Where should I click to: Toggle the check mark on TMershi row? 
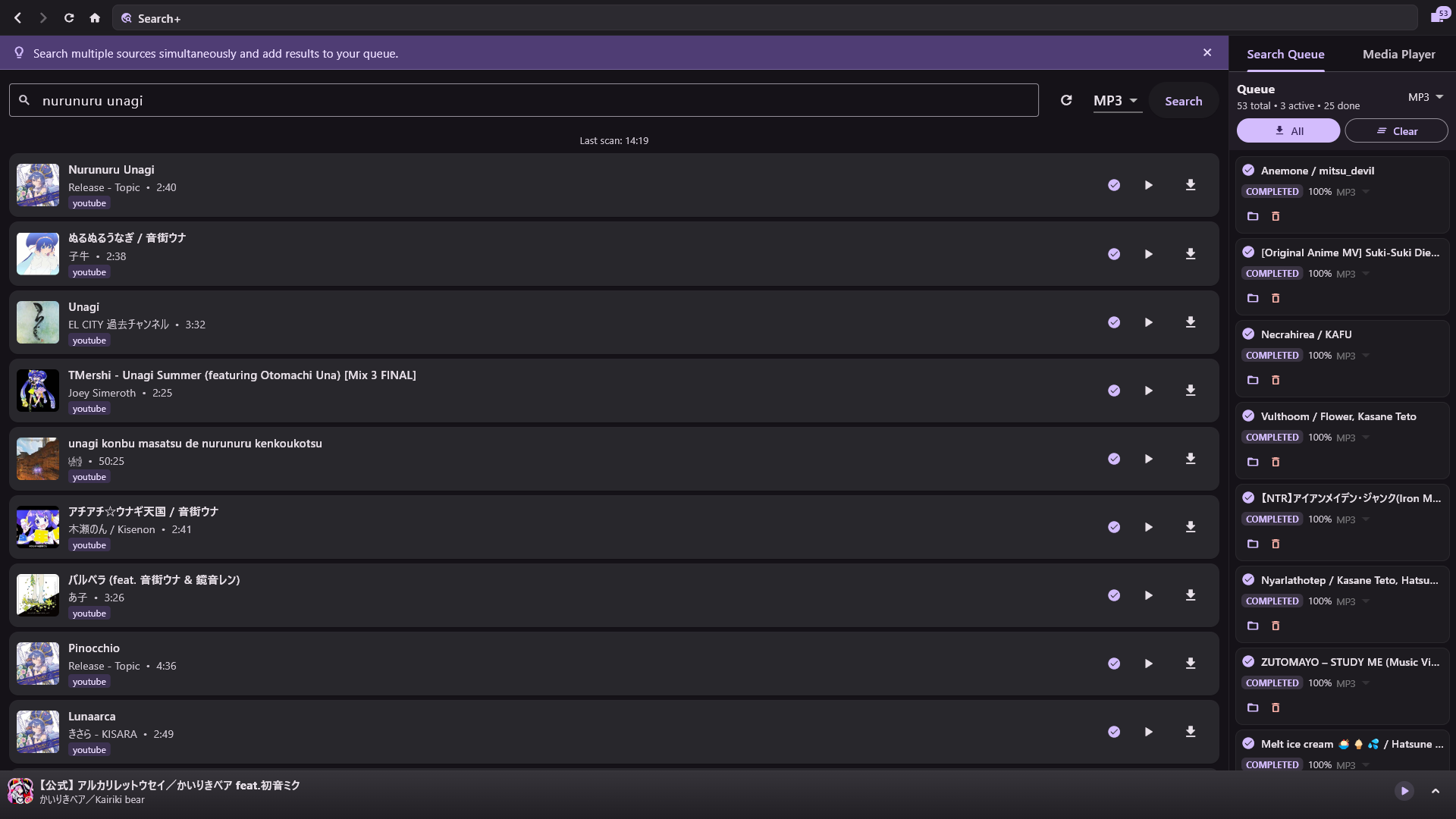[1114, 391]
